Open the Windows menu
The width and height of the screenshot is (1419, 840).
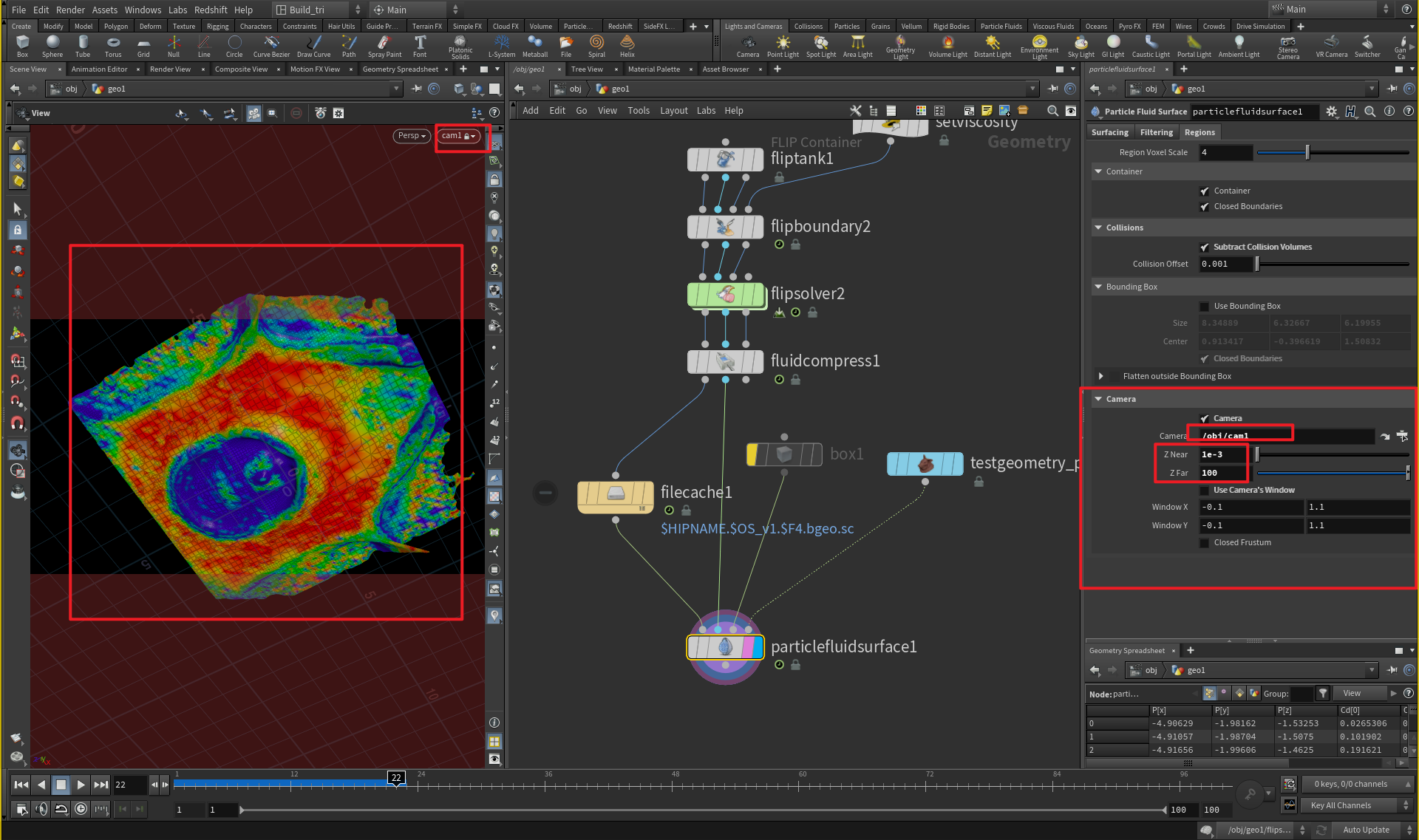coord(143,10)
